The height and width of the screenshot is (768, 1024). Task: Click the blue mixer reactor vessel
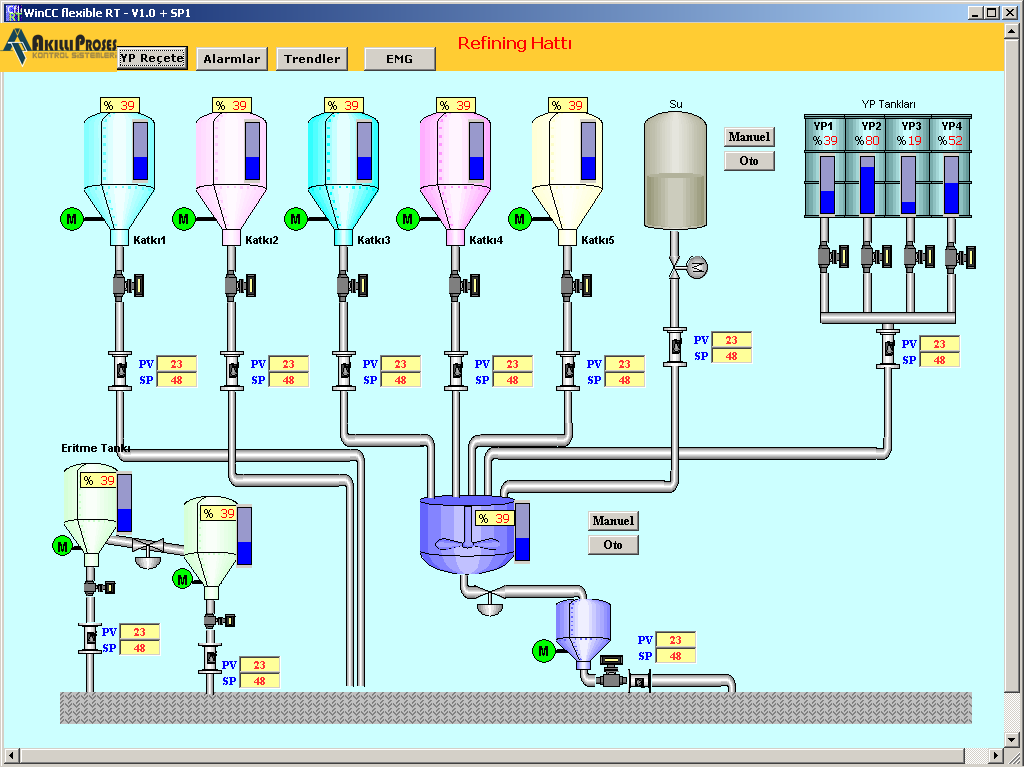[x=462, y=535]
